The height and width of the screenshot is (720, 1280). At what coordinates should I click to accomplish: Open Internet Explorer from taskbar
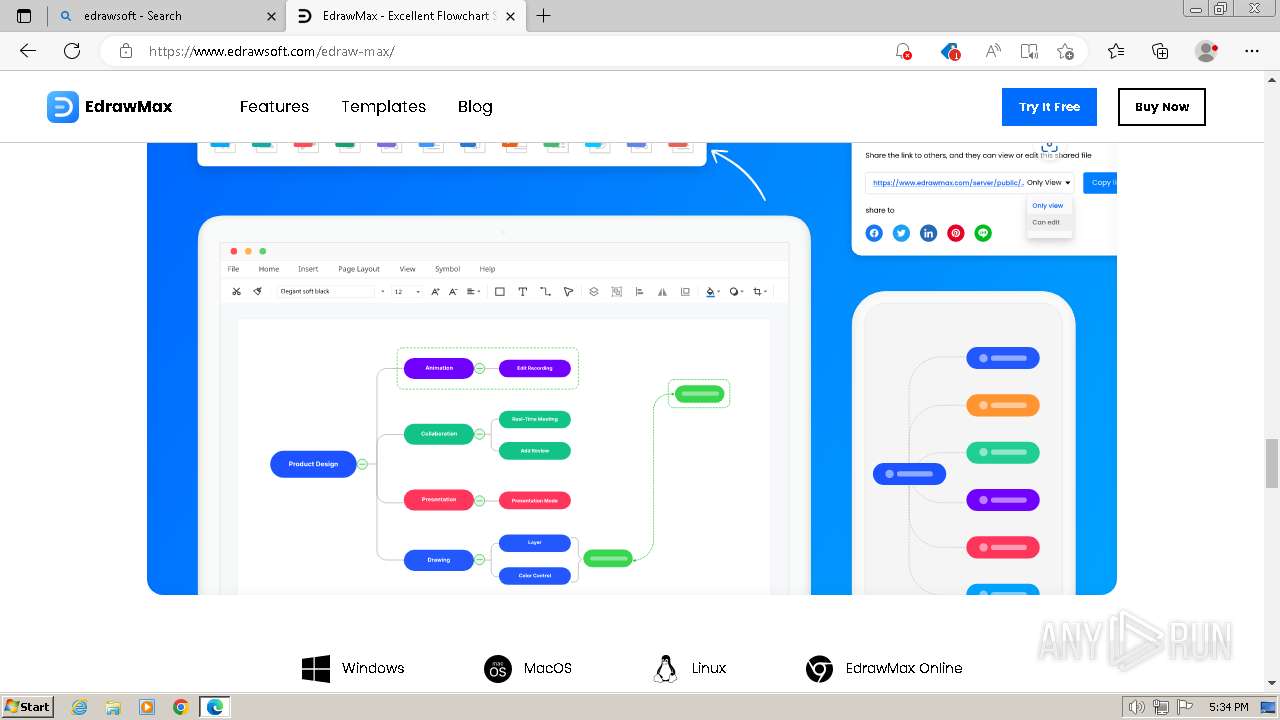tap(79, 707)
